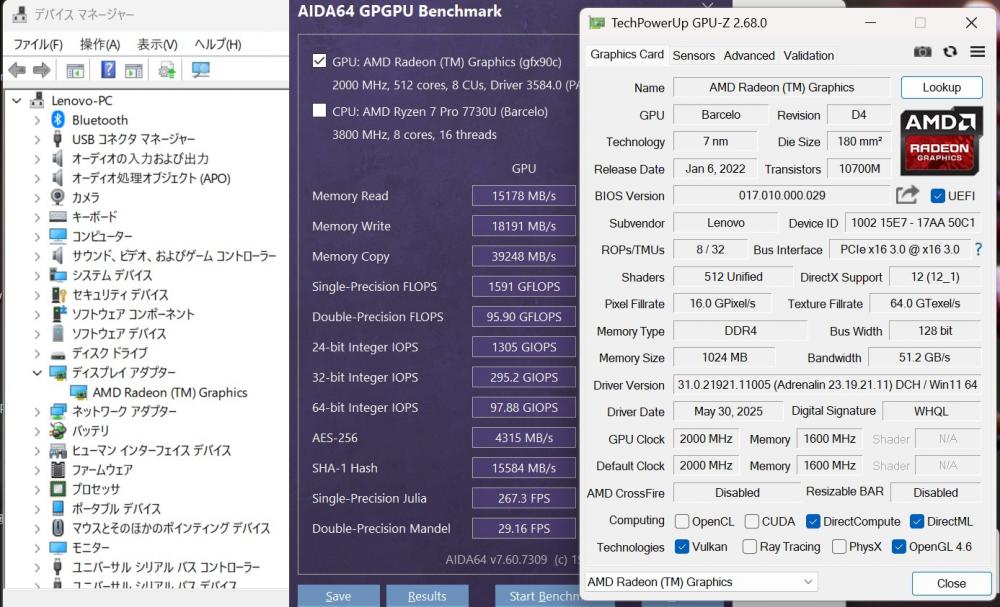
Task: Click the Bus Interface question mark
Action: pos(977,250)
